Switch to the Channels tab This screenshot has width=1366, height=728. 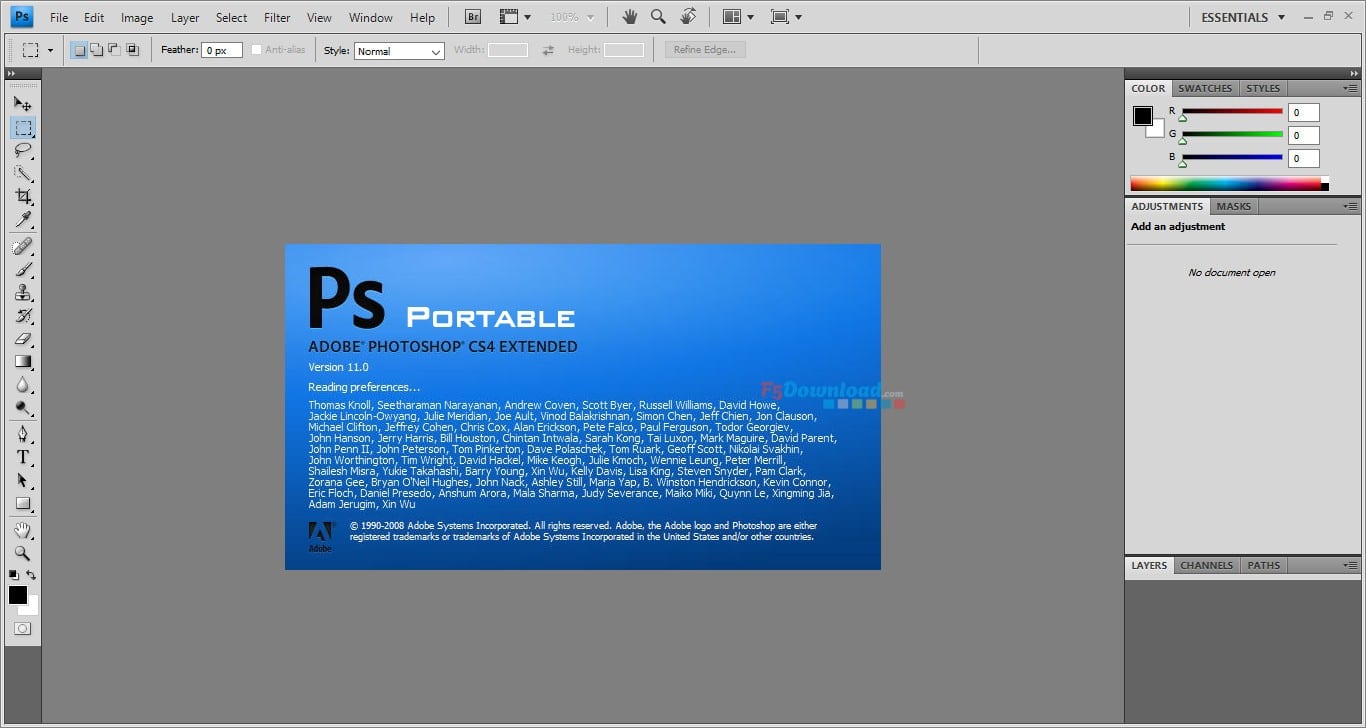[1206, 565]
